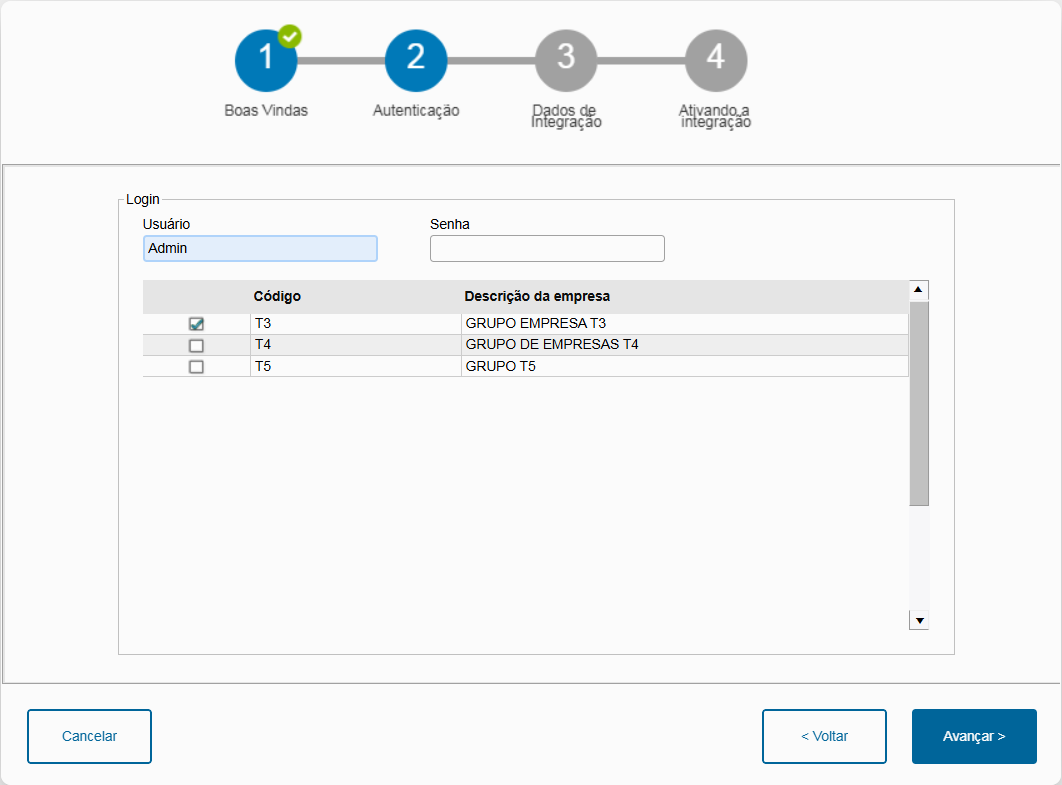
Task: Click the company list scrollbar thumb
Action: pyautogui.click(x=919, y=402)
